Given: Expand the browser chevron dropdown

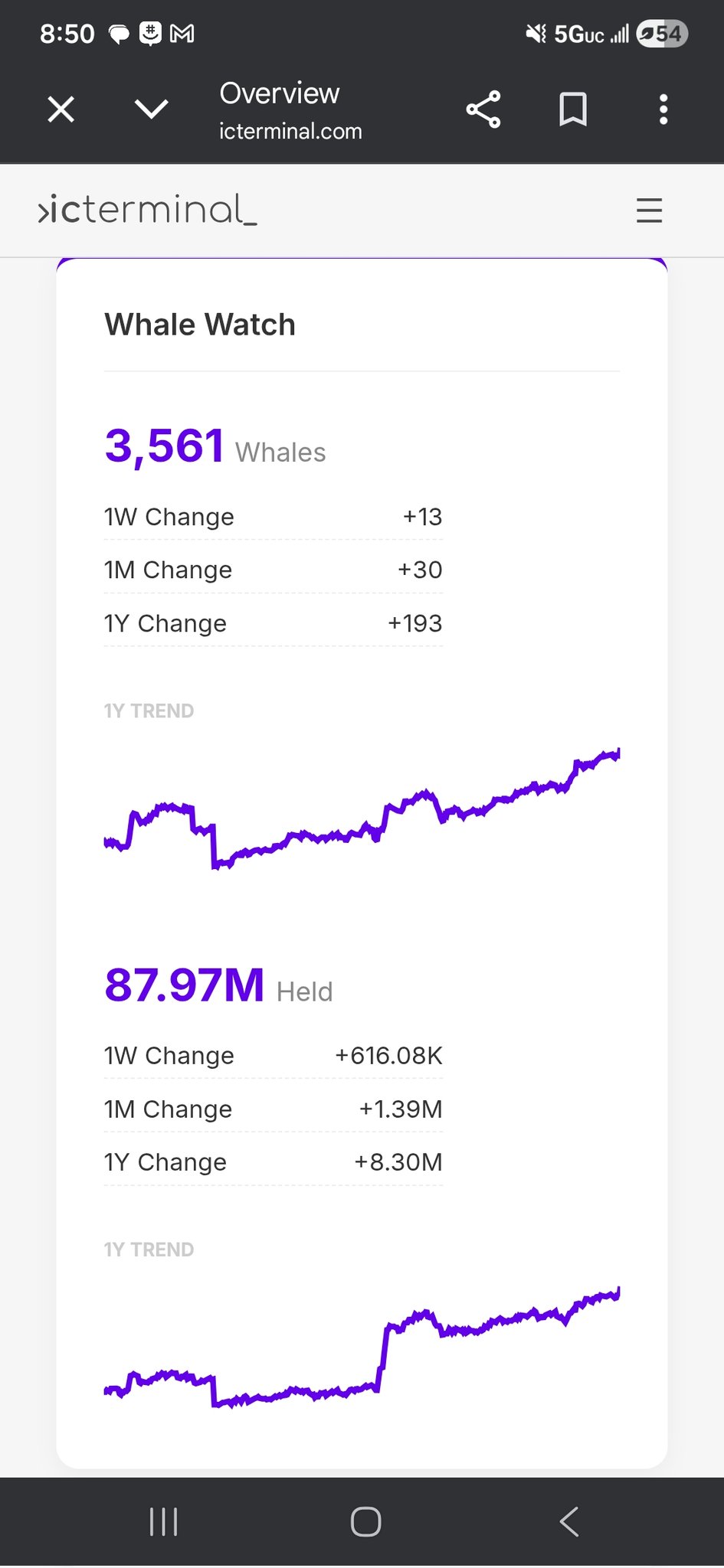Looking at the screenshot, I should coord(151,109).
